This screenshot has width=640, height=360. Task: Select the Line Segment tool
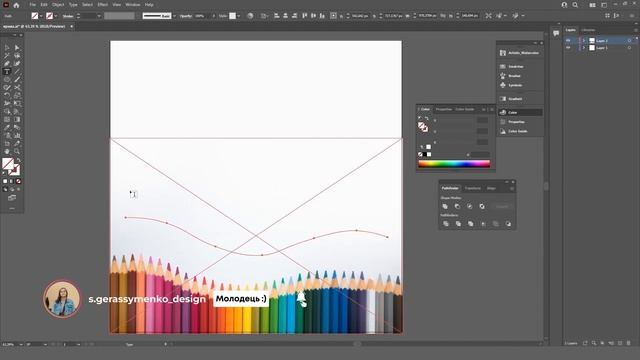coord(17,71)
